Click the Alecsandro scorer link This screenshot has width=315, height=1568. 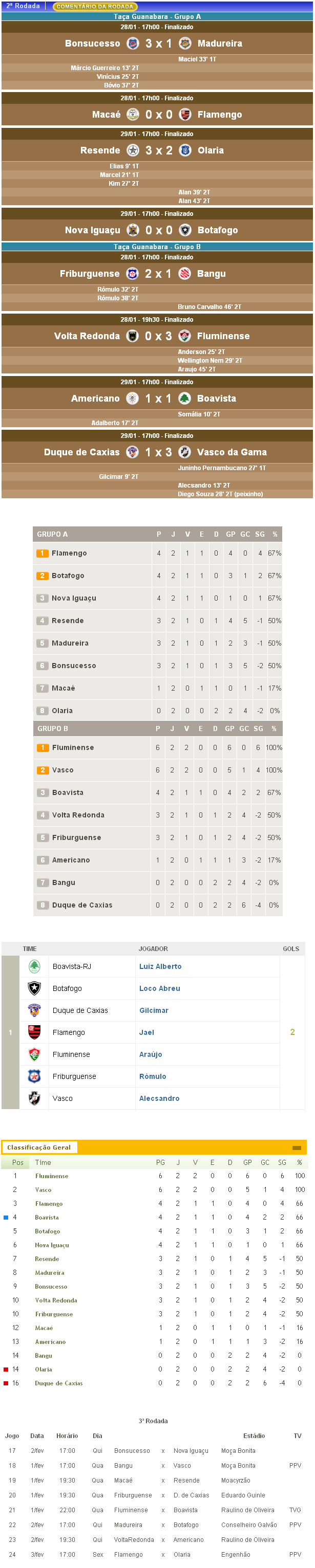(x=159, y=1099)
